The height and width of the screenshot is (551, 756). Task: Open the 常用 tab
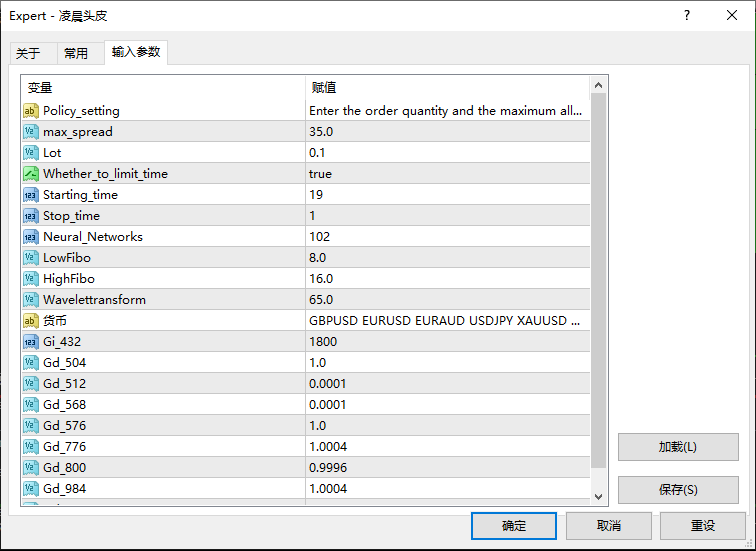[76, 54]
